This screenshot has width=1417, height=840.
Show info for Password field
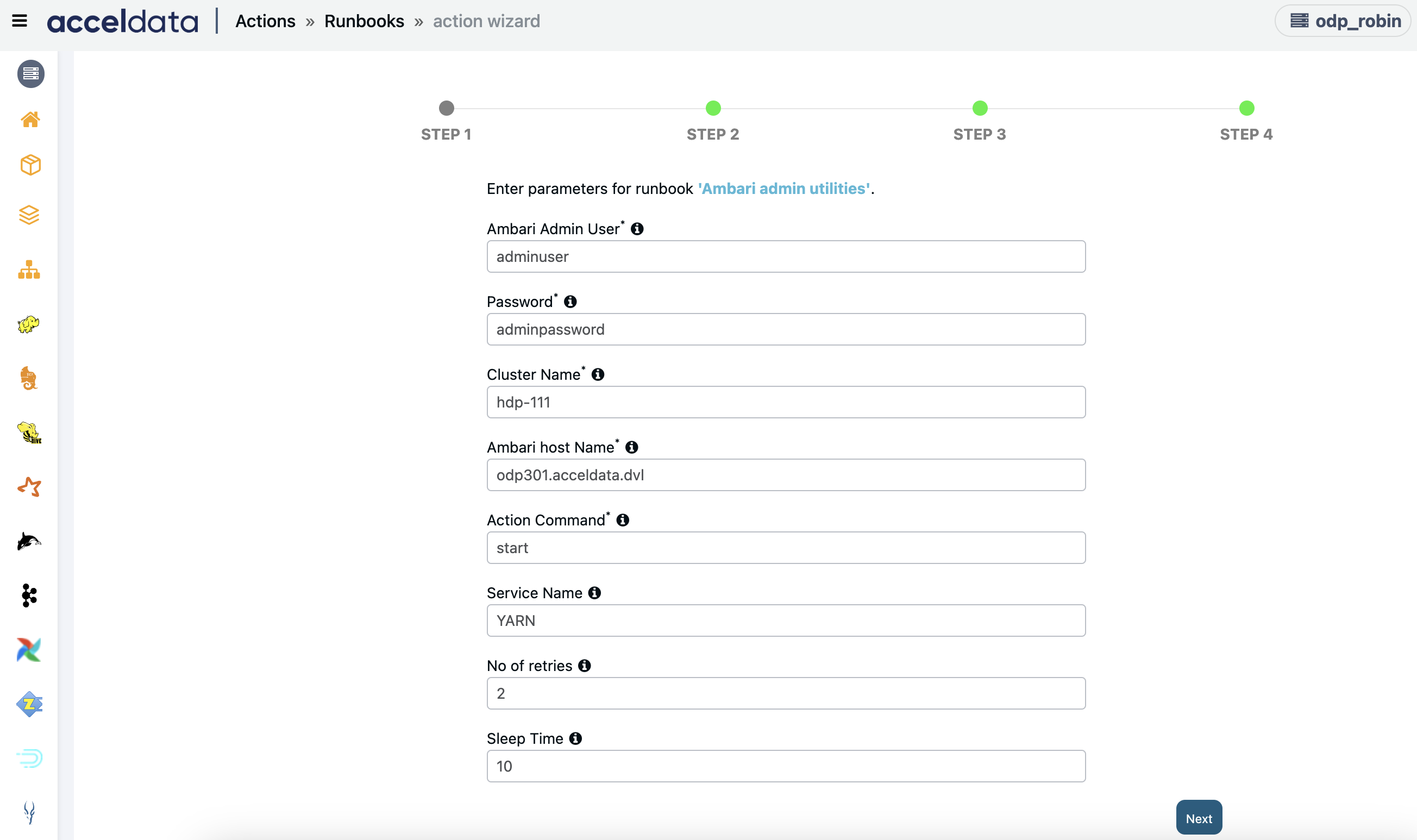coord(570,302)
